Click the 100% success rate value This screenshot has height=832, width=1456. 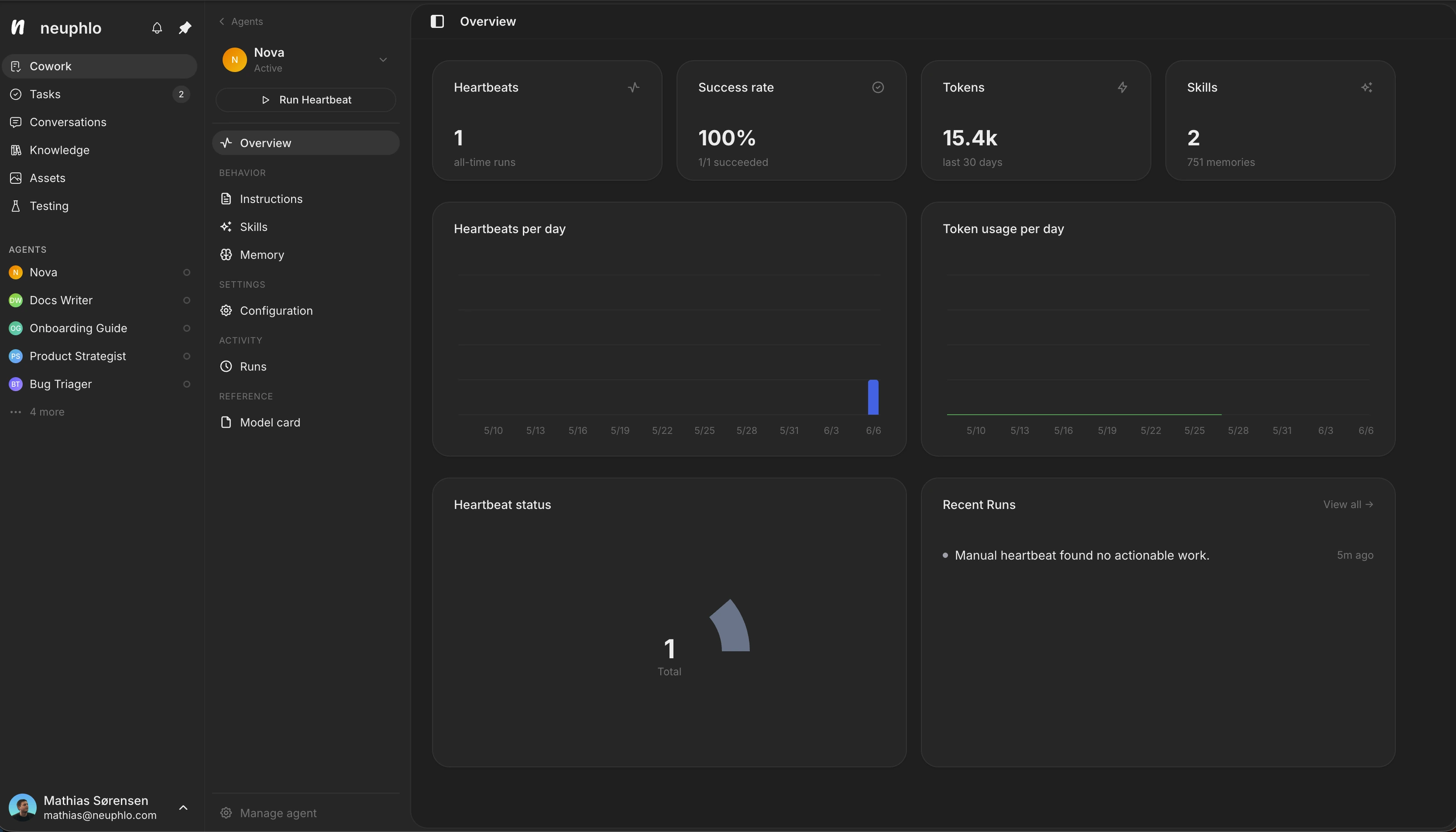pos(727,138)
